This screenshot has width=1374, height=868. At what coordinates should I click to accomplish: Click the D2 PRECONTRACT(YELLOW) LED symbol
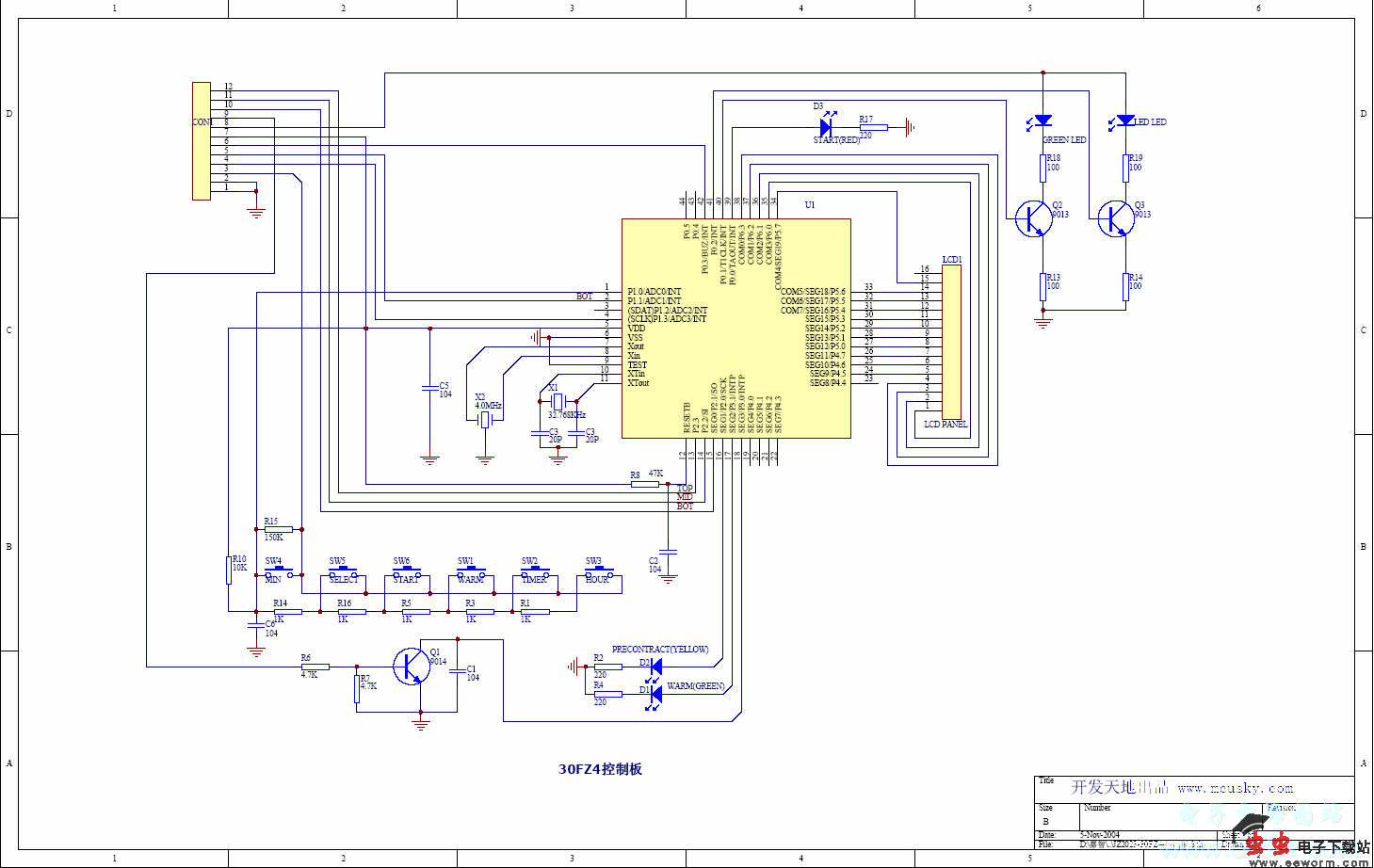point(655,666)
